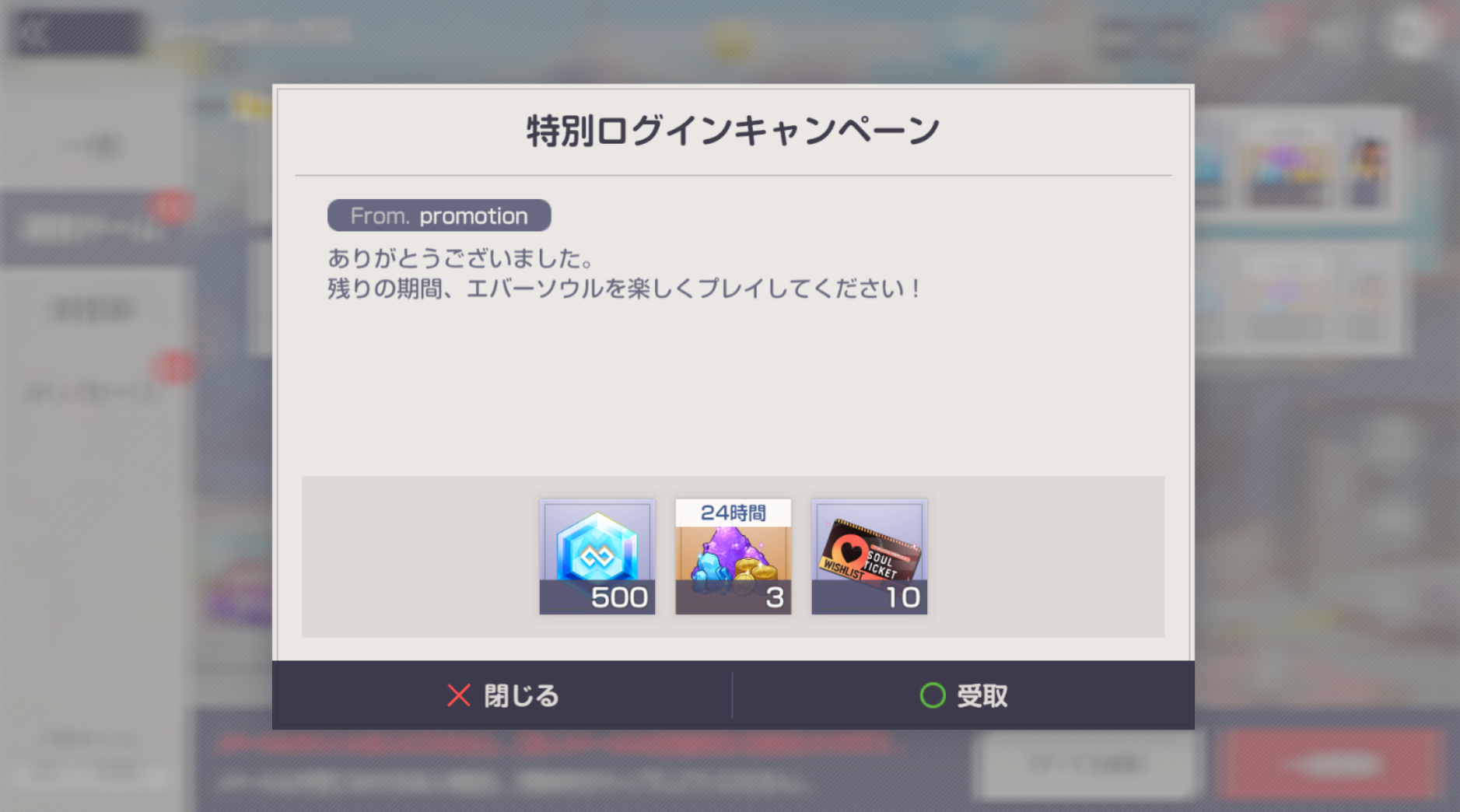
Task: Click the blurred red button at bottom-right
Action: pyautogui.click(x=1331, y=765)
